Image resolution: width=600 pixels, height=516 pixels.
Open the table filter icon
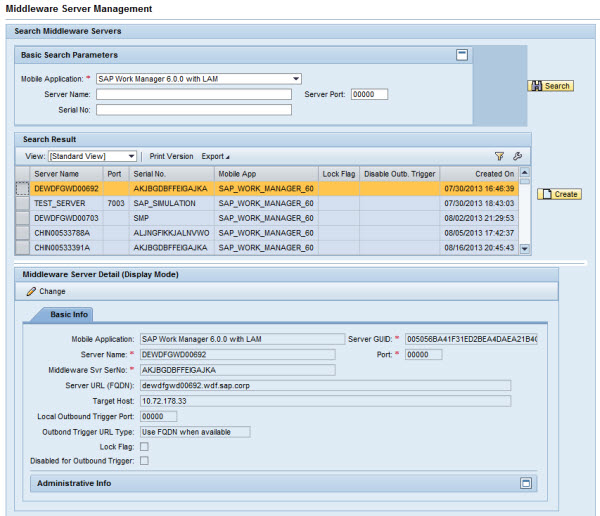point(499,156)
